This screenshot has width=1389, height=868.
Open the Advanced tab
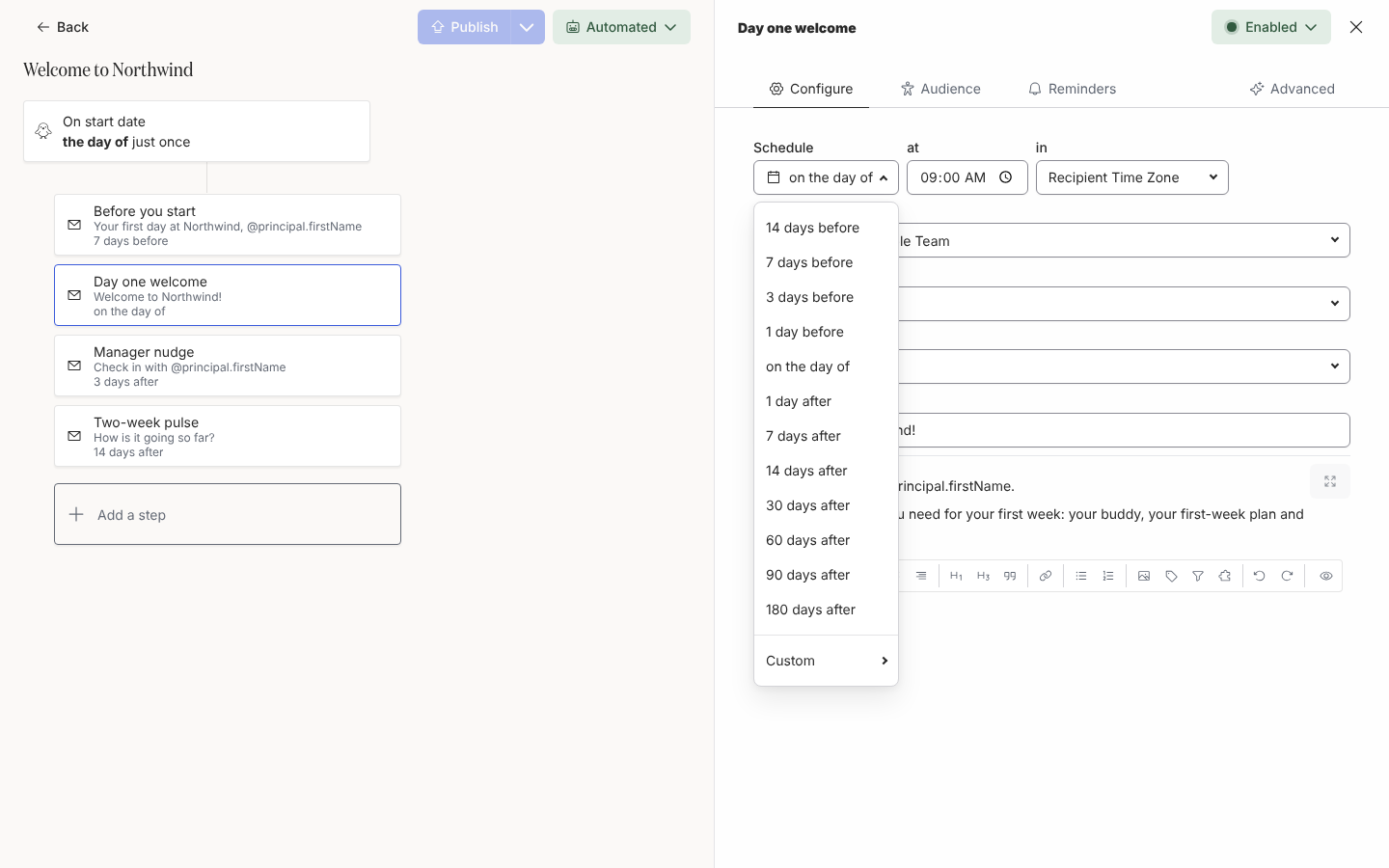coord(1293,89)
